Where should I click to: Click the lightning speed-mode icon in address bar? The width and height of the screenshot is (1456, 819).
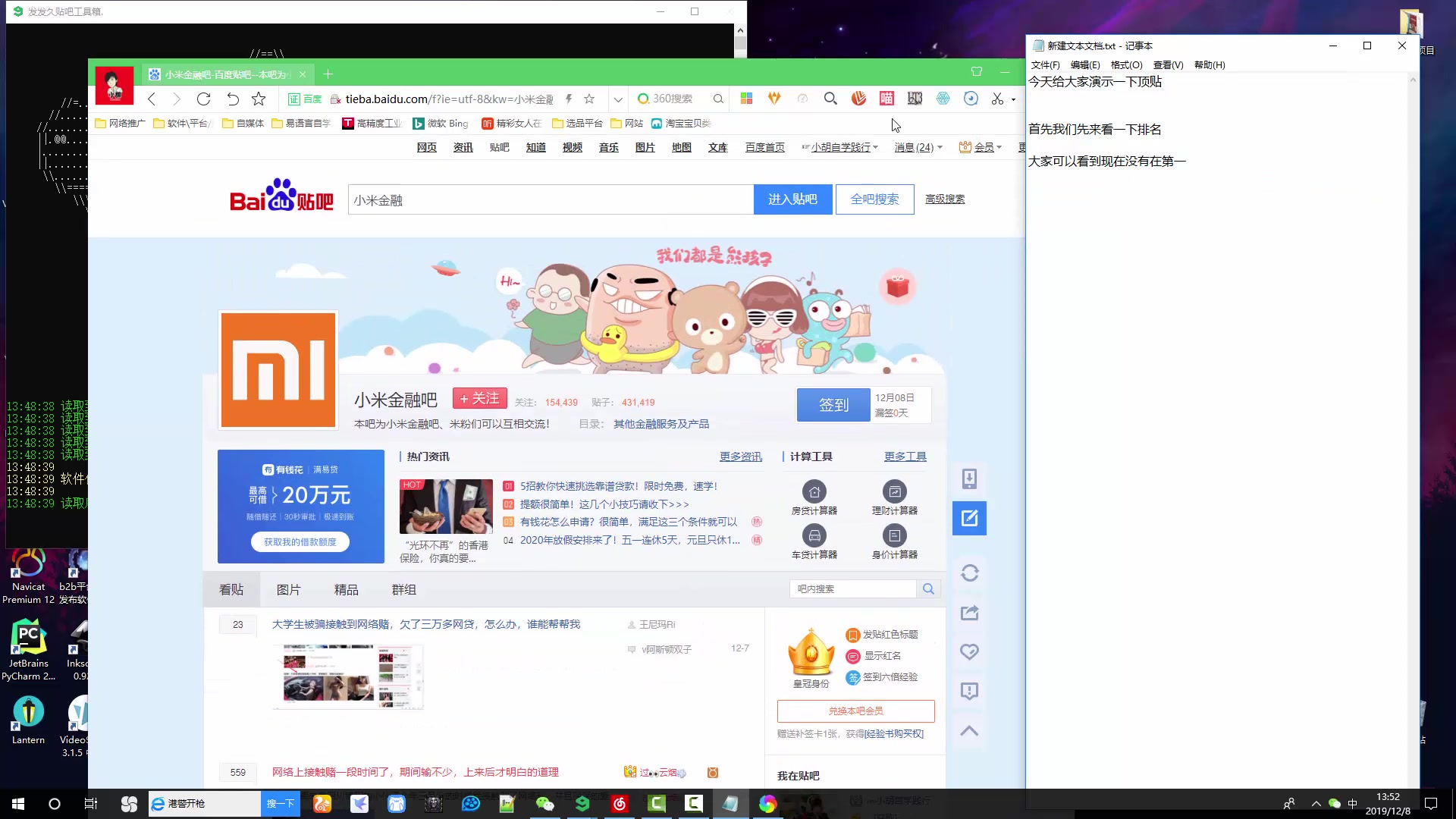point(568,99)
